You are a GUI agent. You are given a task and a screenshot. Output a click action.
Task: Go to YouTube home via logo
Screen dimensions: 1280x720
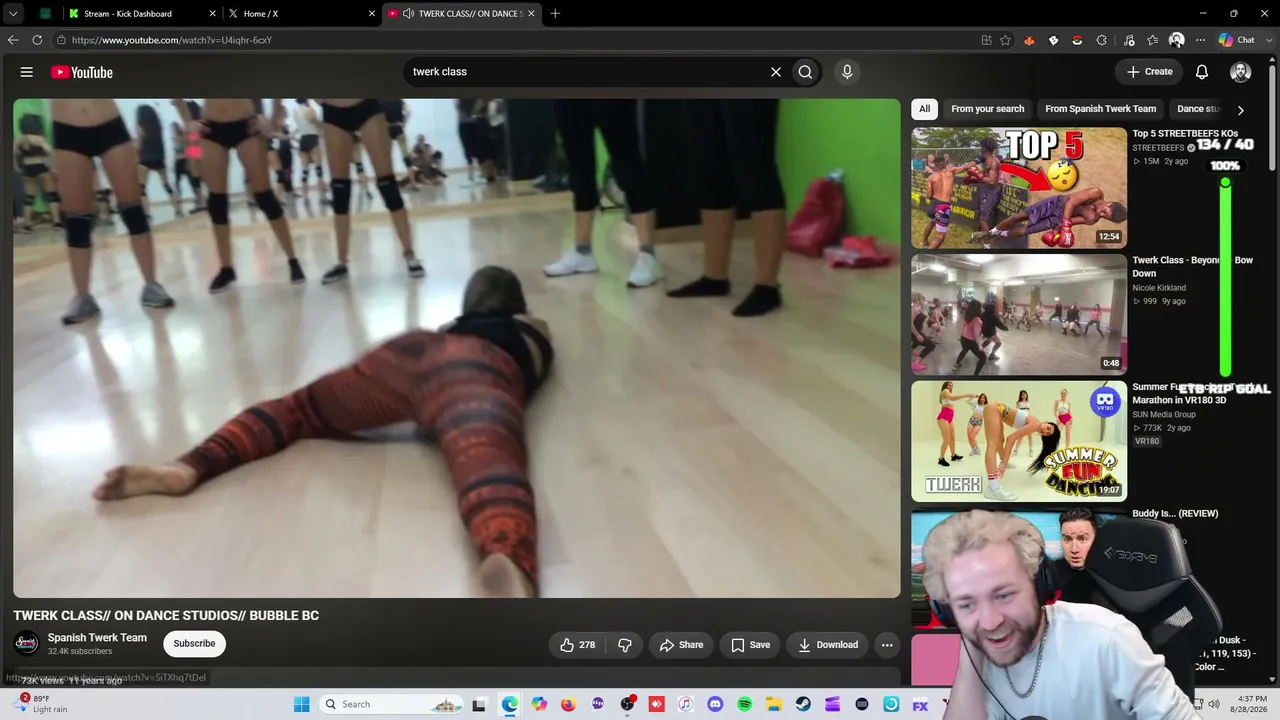pyautogui.click(x=82, y=72)
